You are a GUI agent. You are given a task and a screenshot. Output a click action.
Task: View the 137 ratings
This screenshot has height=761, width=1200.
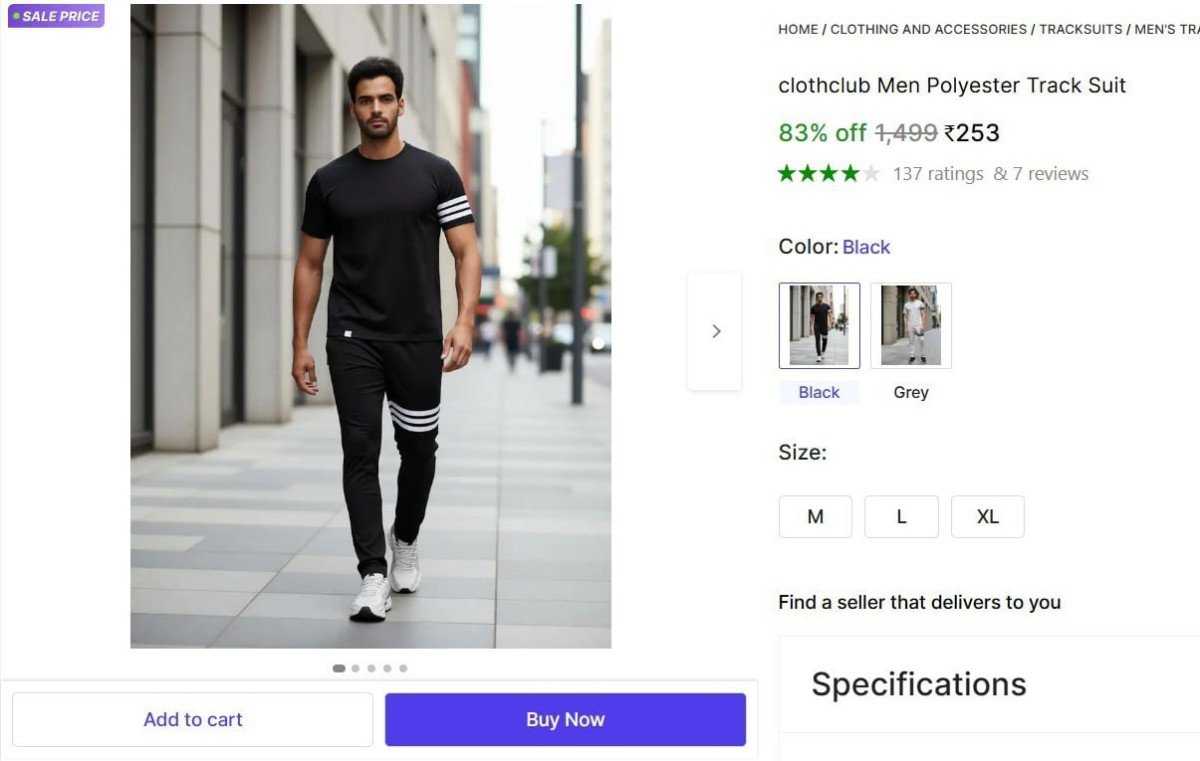938,173
